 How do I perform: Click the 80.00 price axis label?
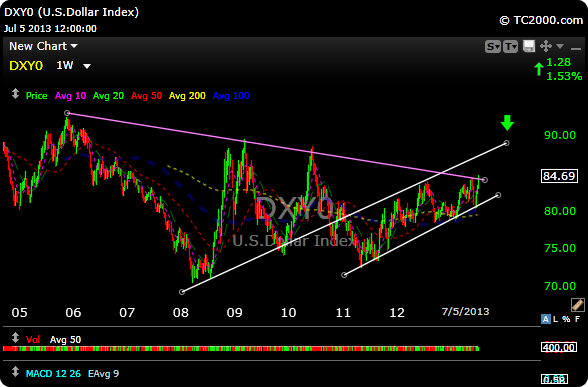tap(560, 211)
